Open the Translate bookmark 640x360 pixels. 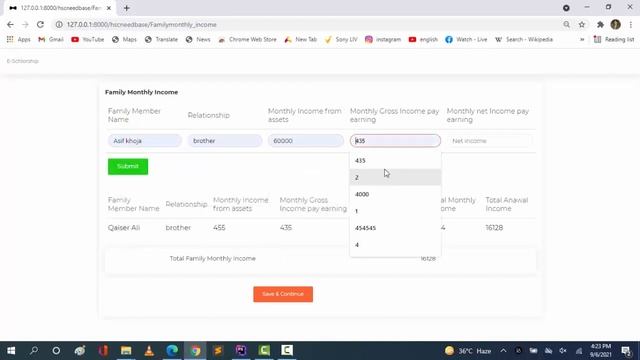[x=161, y=40]
